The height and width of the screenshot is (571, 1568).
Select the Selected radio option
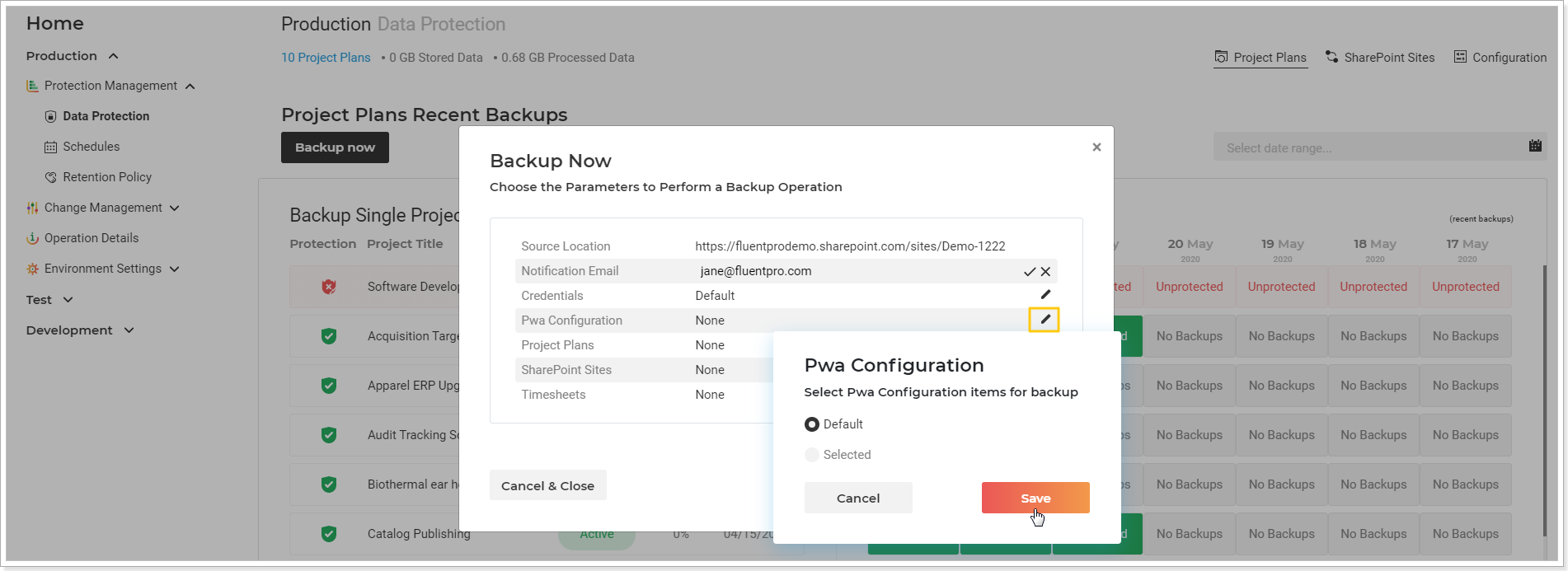pyautogui.click(x=812, y=455)
